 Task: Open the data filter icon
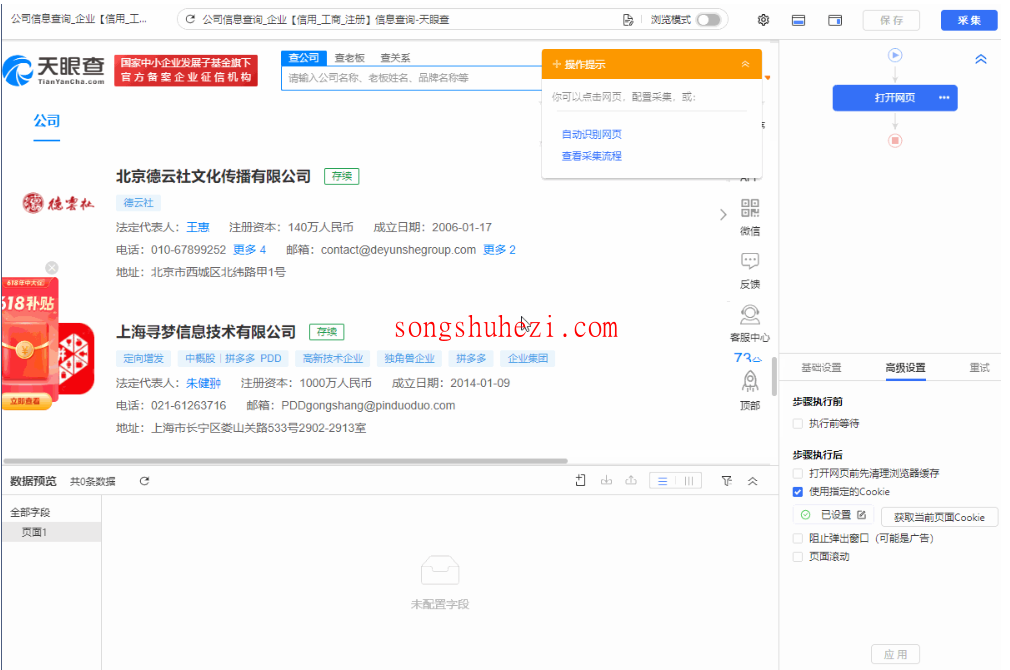click(x=727, y=481)
